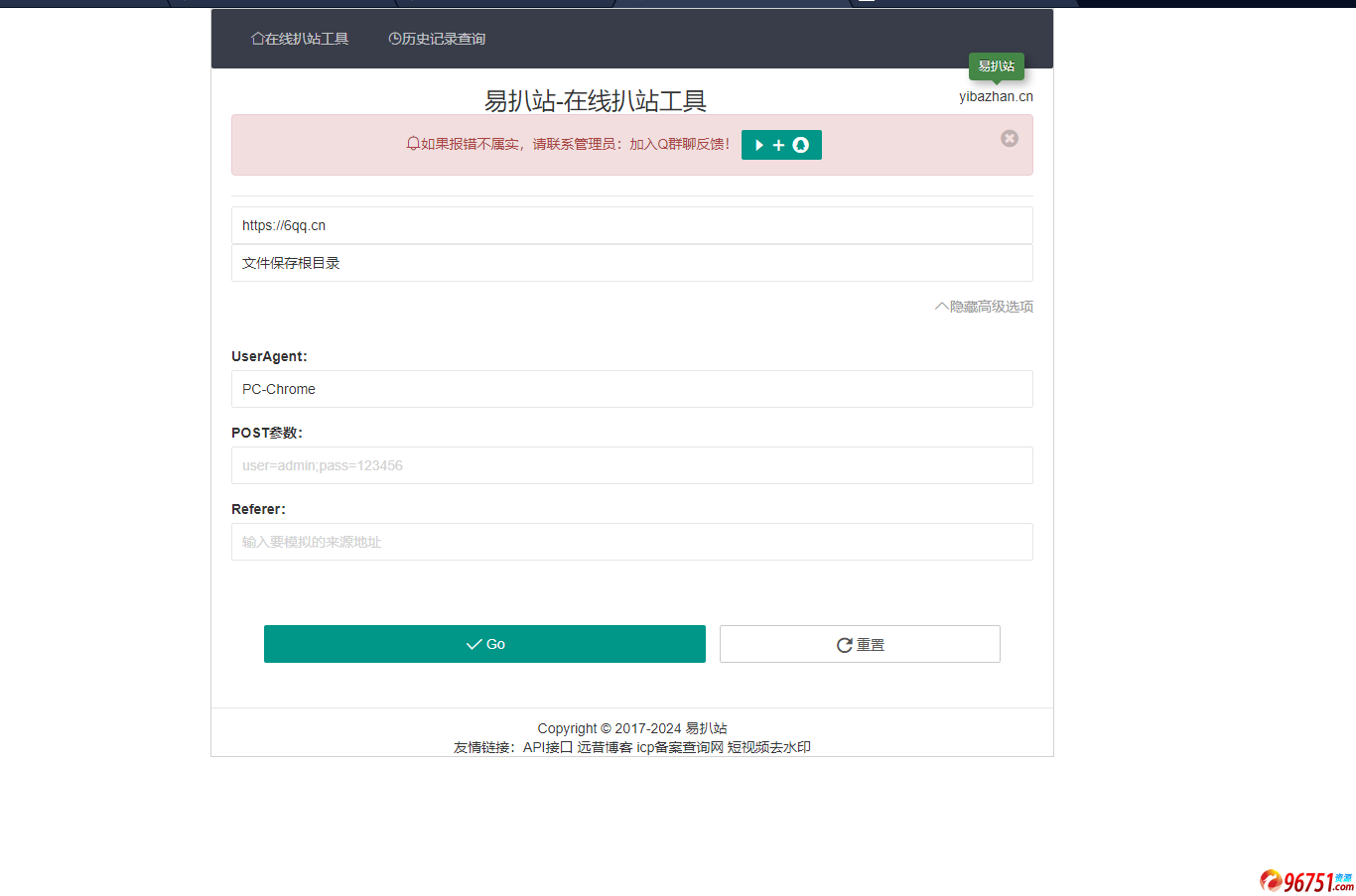The image size is (1356, 896).
Task: Click the POST参数 input field
Action: pyautogui.click(x=632, y=465)
